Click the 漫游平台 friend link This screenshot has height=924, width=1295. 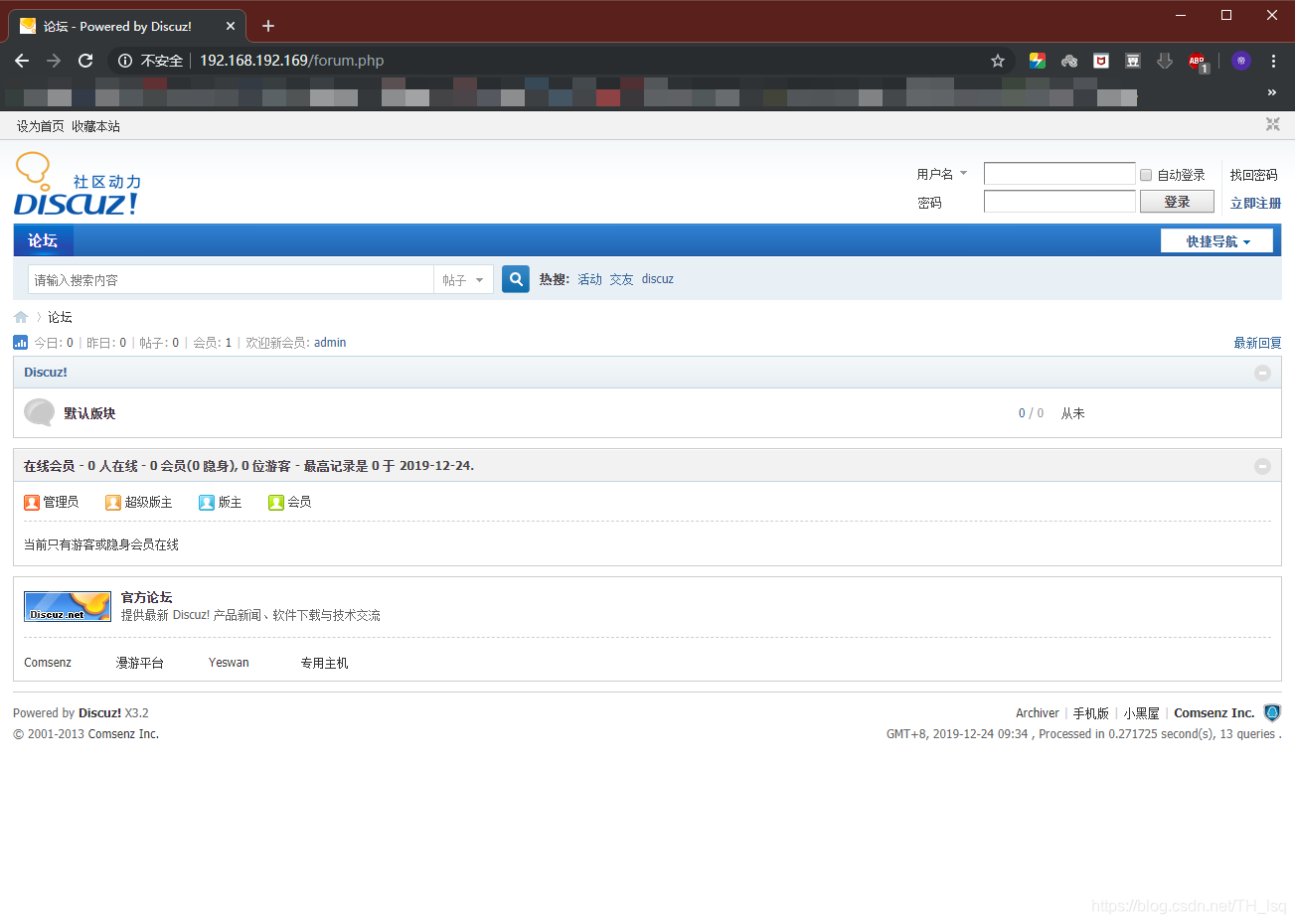(x=140, y=663)
